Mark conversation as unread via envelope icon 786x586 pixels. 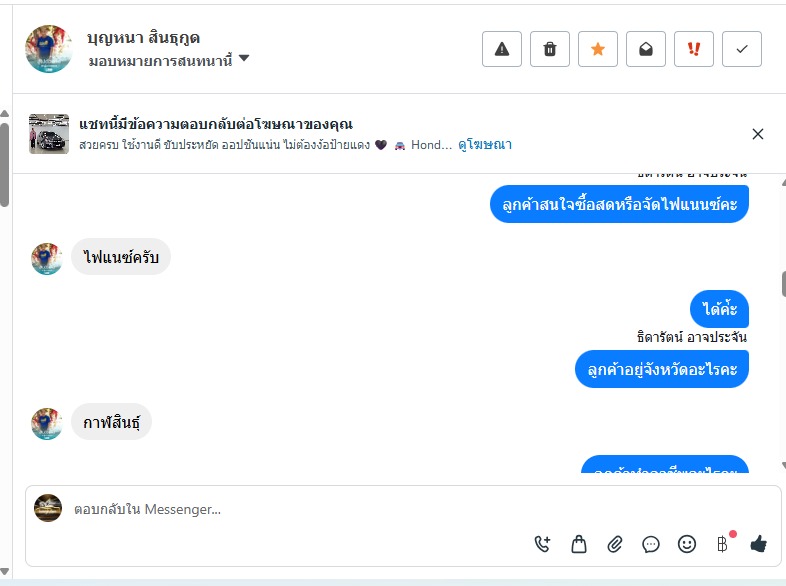coord(646,49)
